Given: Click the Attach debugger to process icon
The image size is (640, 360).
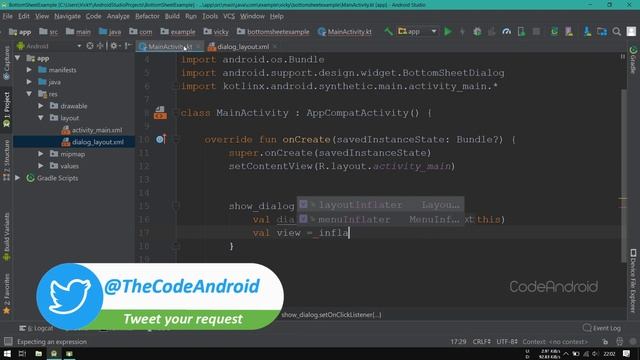Looking at the screenshot, I should 521,31.
